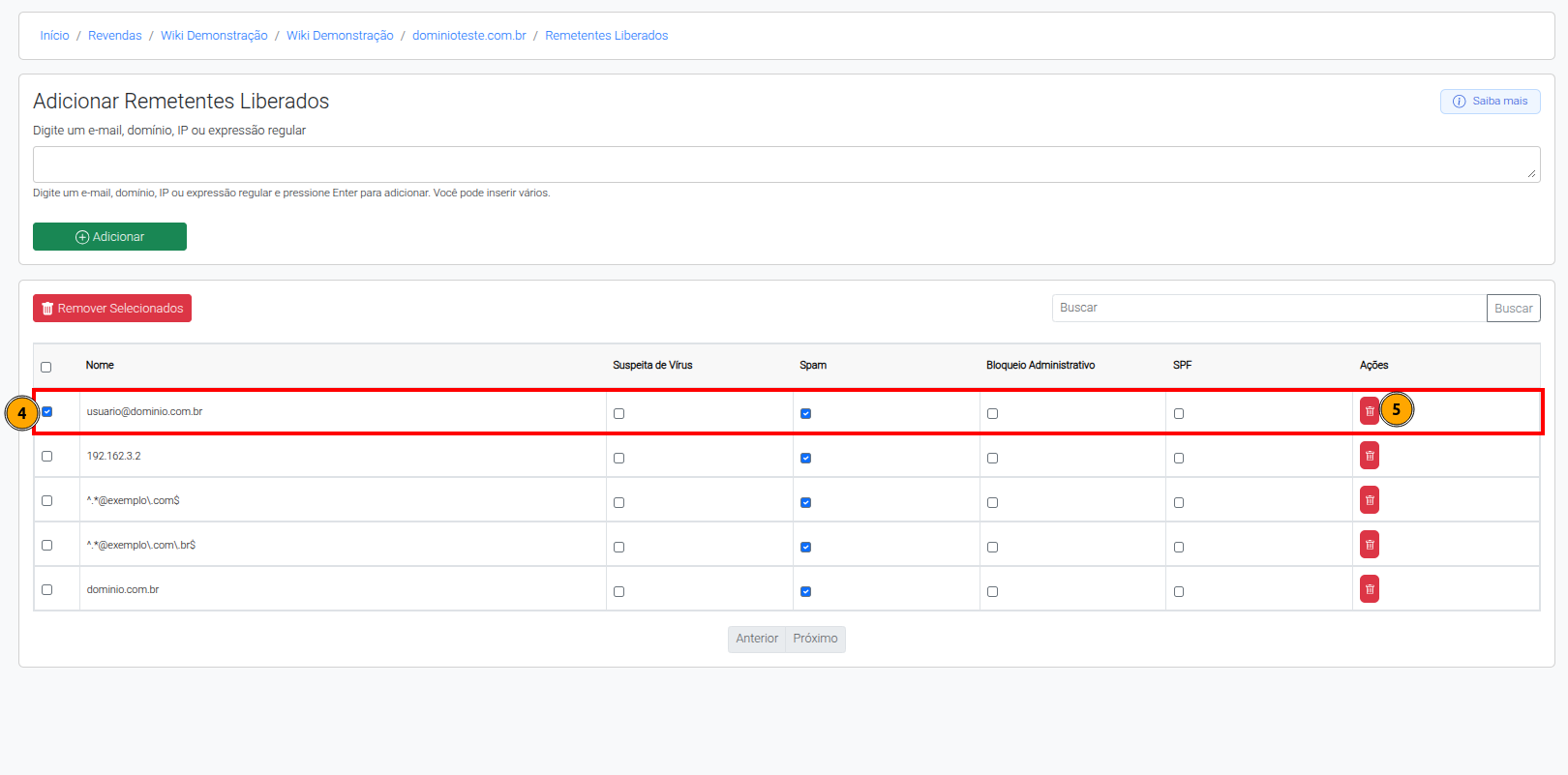Go to Início breadcrumb link
Image resolution: width=1568 pixels, height=775 pixels.
pyautogui.click(x=54, y=36)
